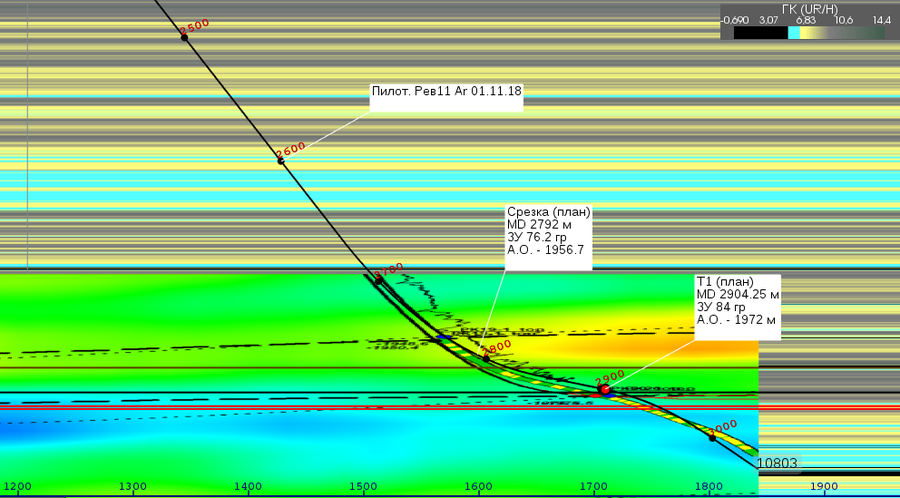Click the 2600 depth marker dot
900x498 pixels.
click(281, 159)
